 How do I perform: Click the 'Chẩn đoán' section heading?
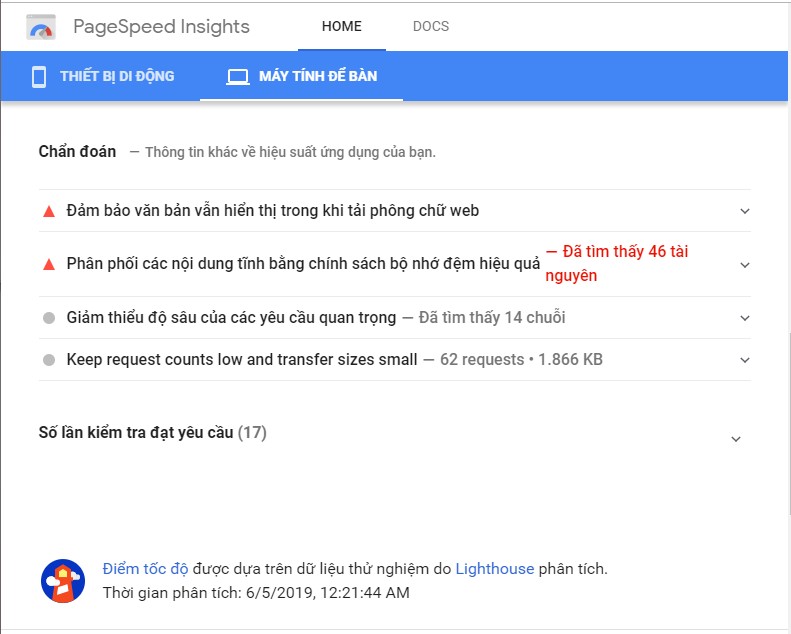(77, 151)
